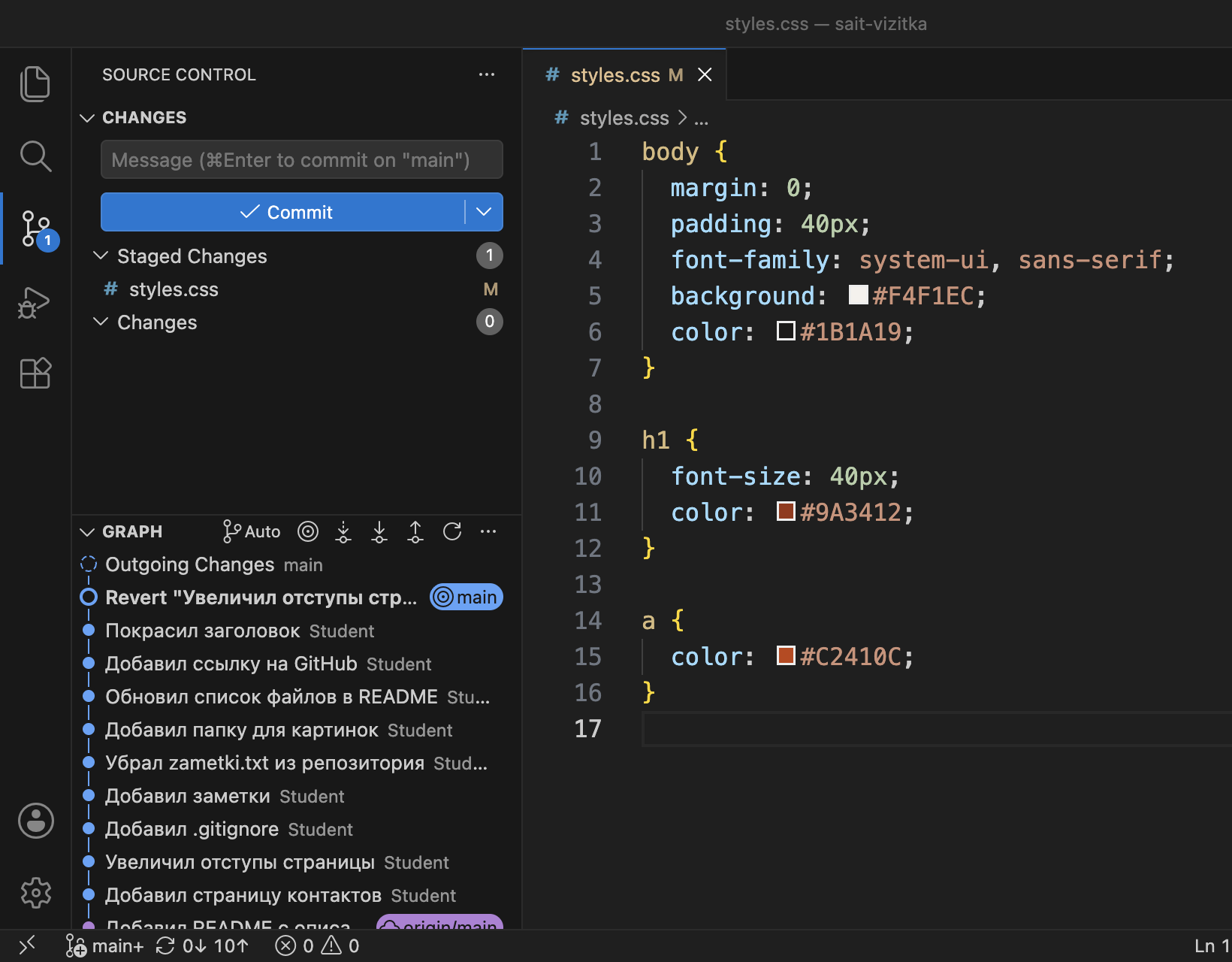Open remote window indicator in status bar
1232x962 pixels.
[x=27, y=945]
